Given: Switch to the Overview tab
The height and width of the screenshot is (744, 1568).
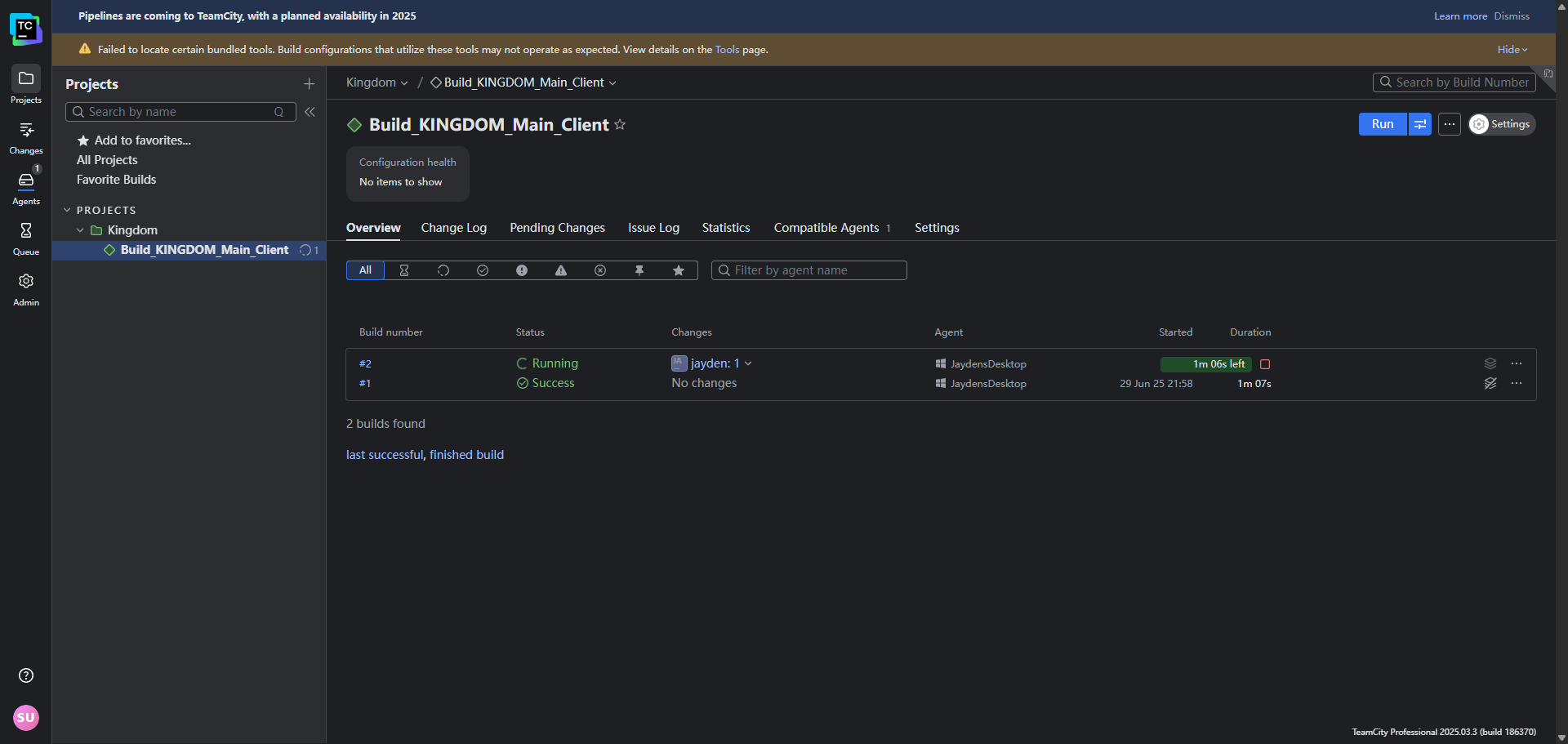Looking at the screenshot, I should click(373, 228).
